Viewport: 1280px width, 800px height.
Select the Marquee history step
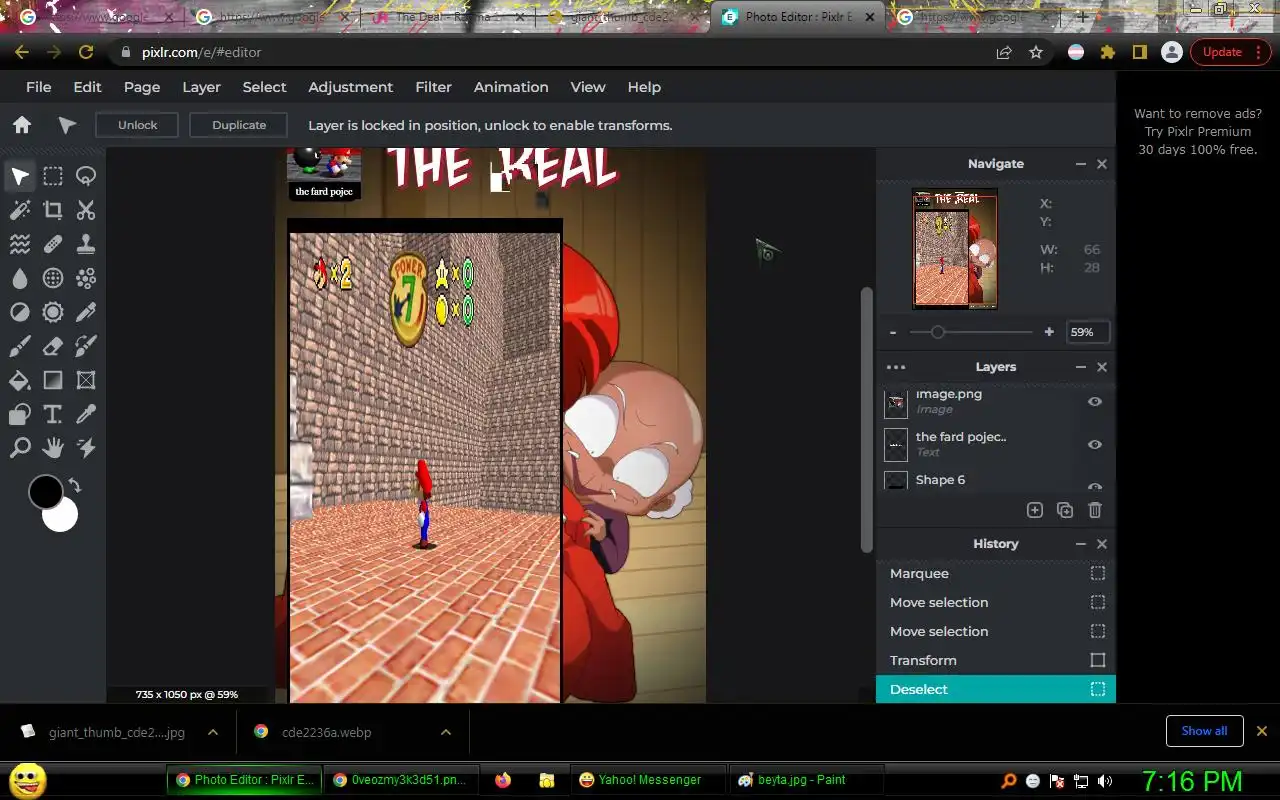coord(996,573)
